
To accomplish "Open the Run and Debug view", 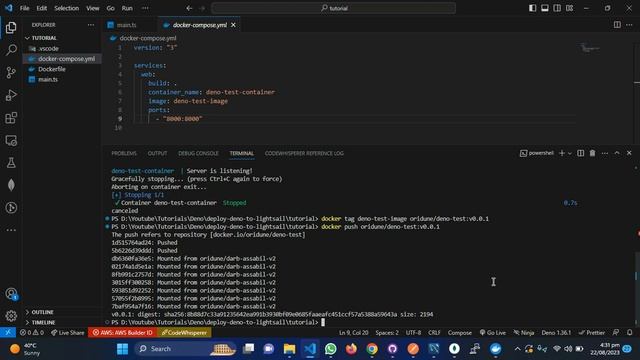I will (x=11, y=95).
